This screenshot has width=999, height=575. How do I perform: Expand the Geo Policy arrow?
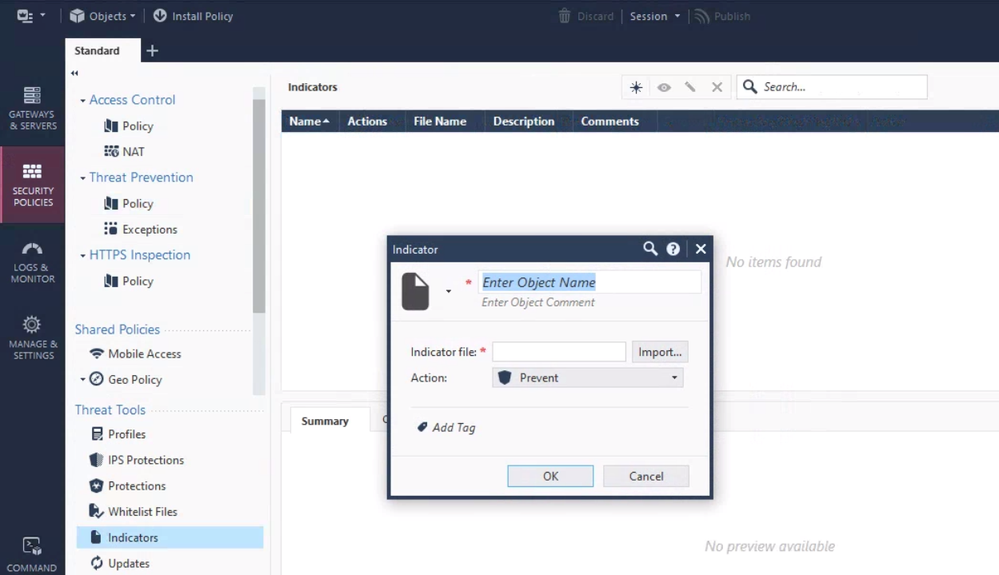pyautogui.click(x=83, y=380)
